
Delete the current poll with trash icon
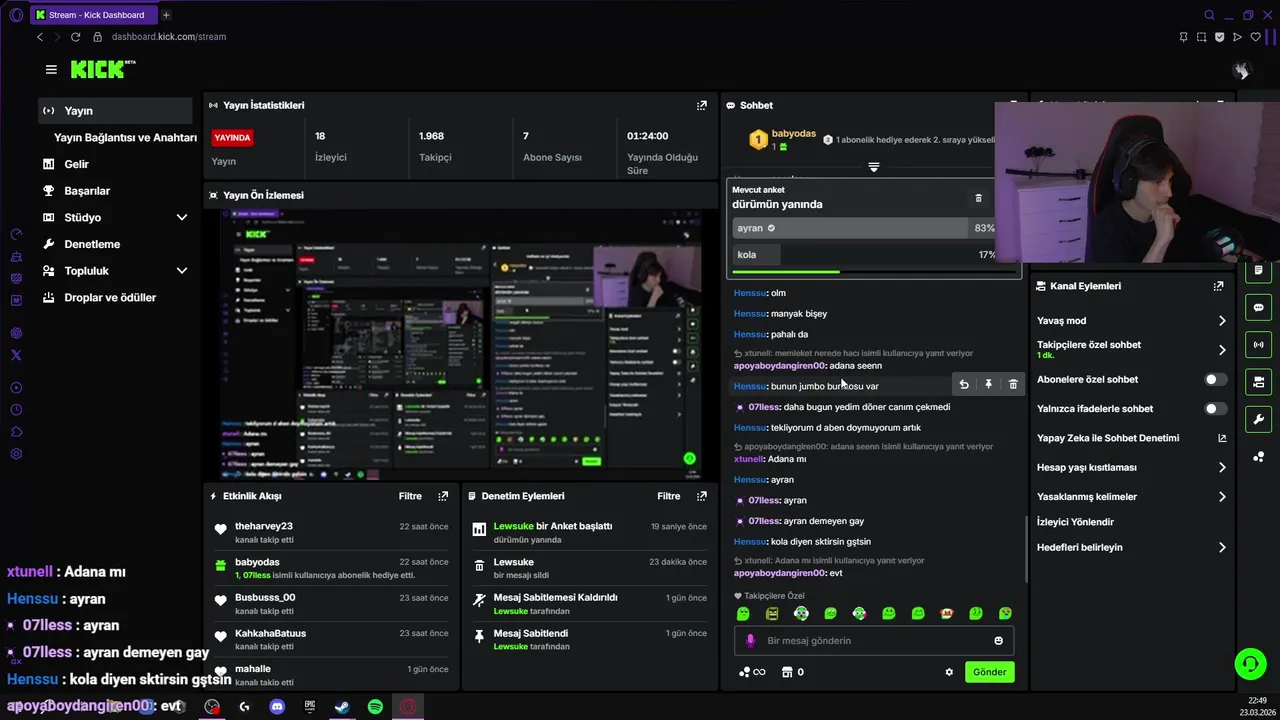(978, 198)
